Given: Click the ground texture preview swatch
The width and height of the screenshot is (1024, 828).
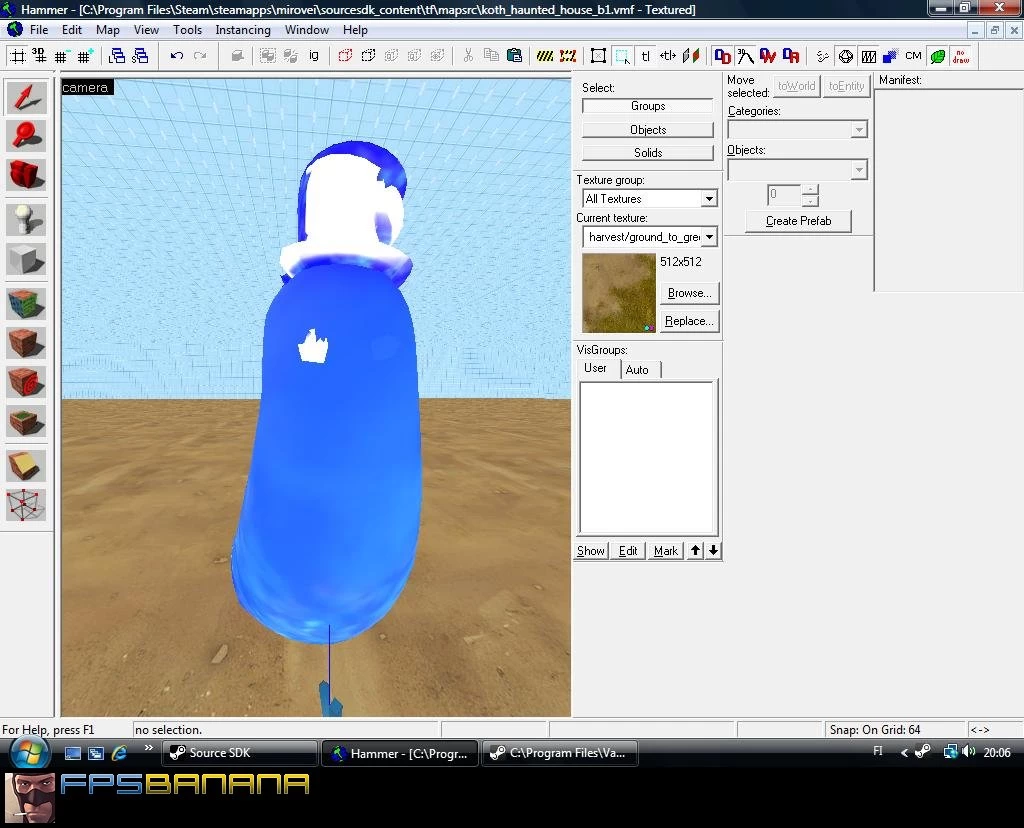Looking at the screenshot, I should tap(618, 293).
